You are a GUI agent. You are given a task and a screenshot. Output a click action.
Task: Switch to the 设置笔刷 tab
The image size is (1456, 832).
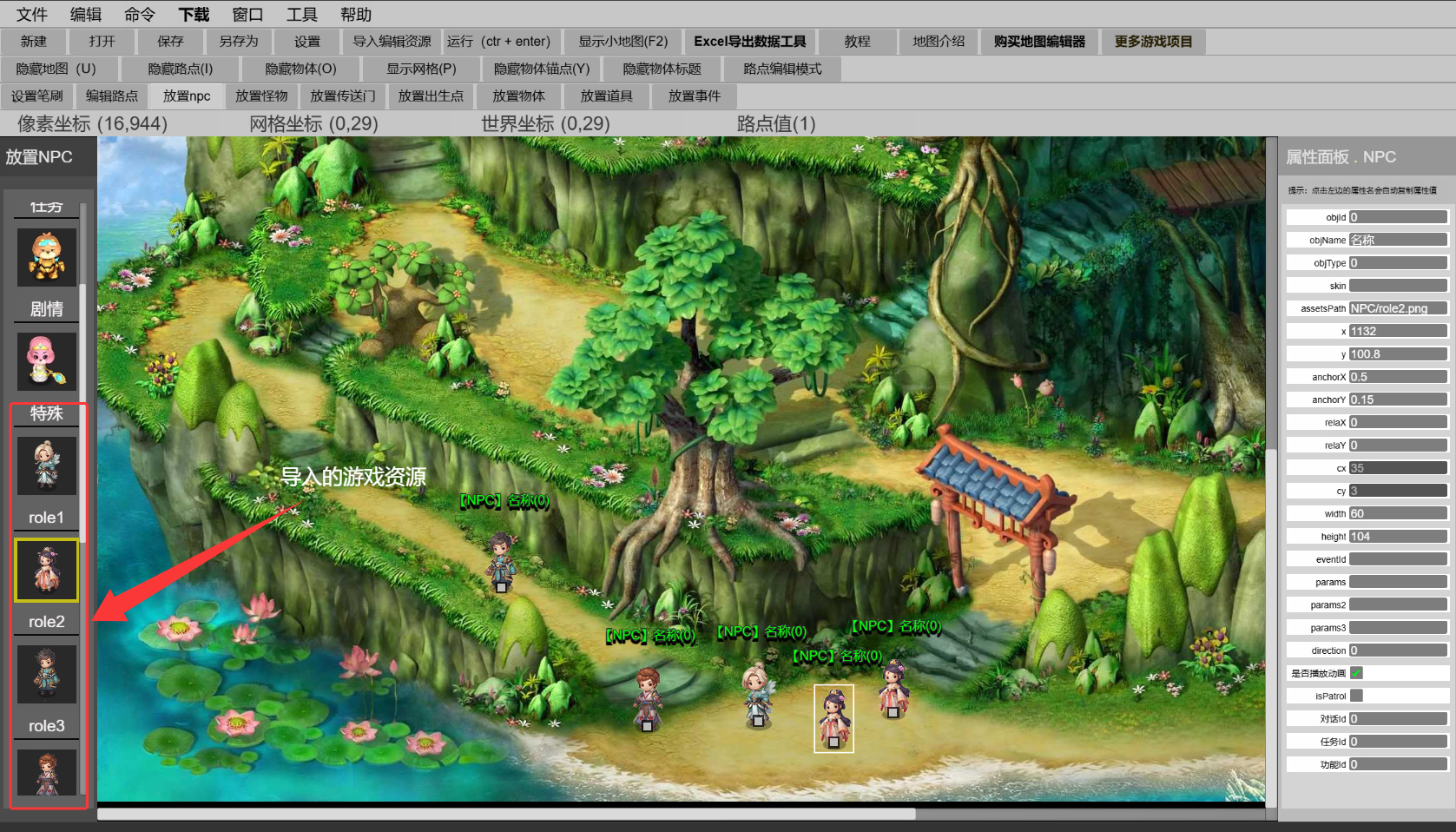(x=37, y=96)
